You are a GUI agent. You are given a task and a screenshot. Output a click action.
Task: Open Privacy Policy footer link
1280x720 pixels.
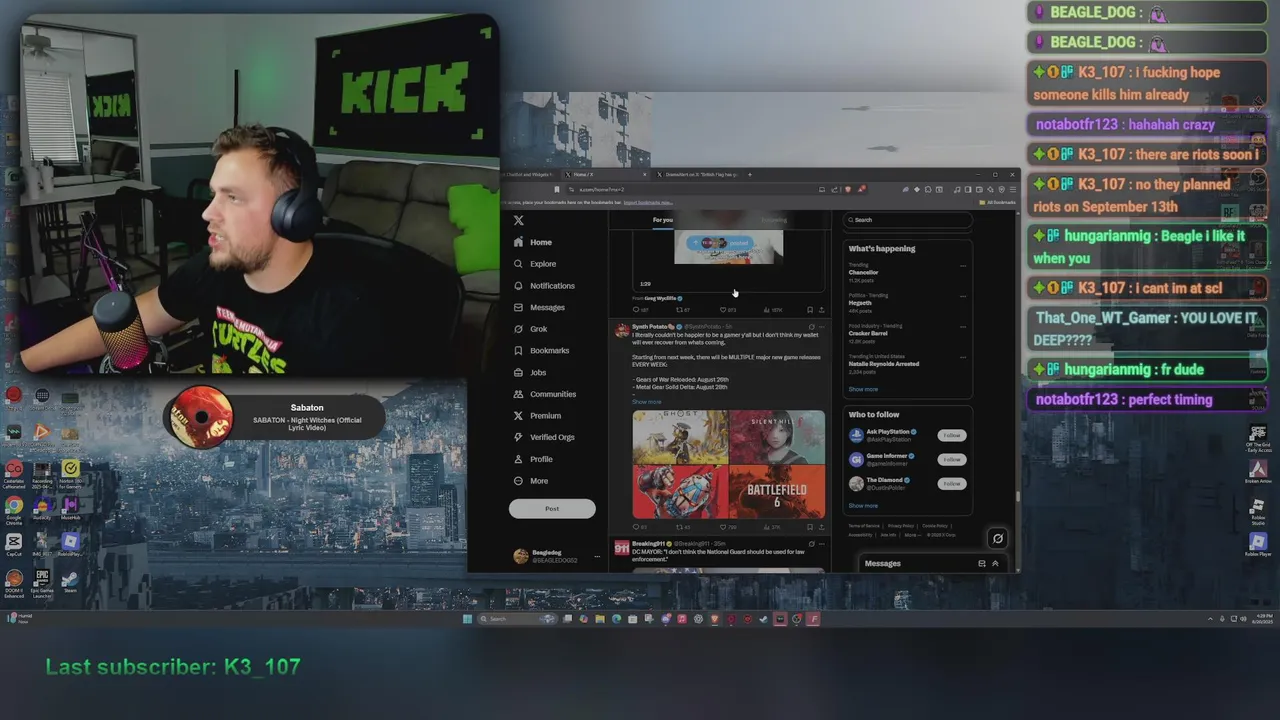click(x=900, y=526)
